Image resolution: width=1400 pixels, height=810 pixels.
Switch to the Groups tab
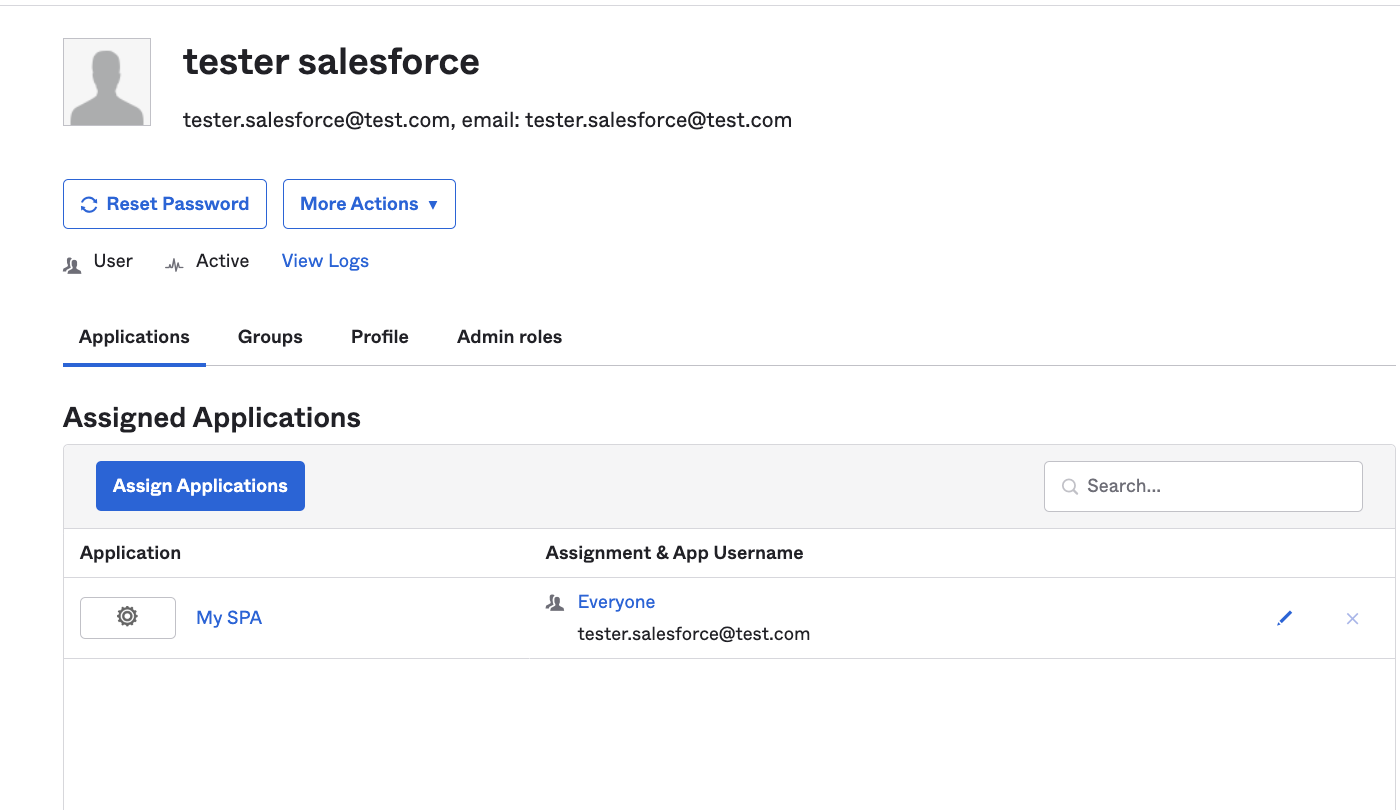[x=270, y=337]
